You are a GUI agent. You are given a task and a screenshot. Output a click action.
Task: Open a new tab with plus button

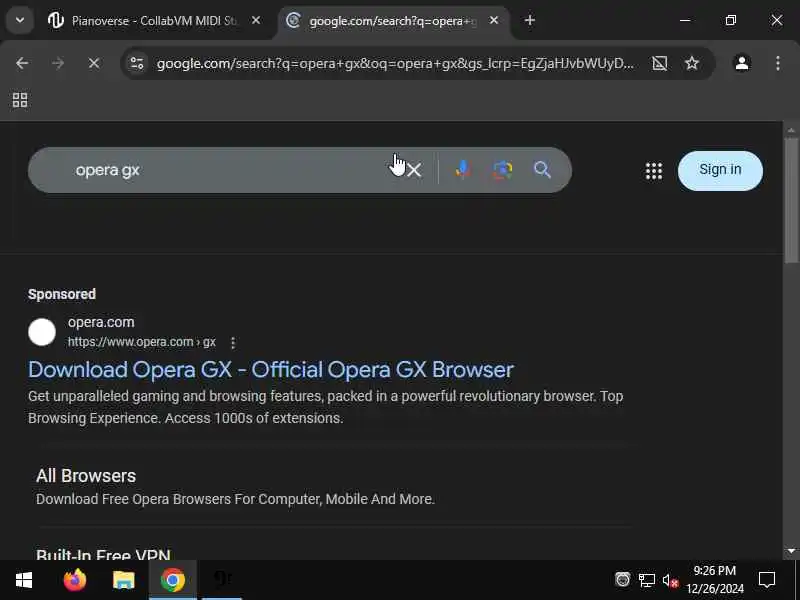[x=530, y=20]
